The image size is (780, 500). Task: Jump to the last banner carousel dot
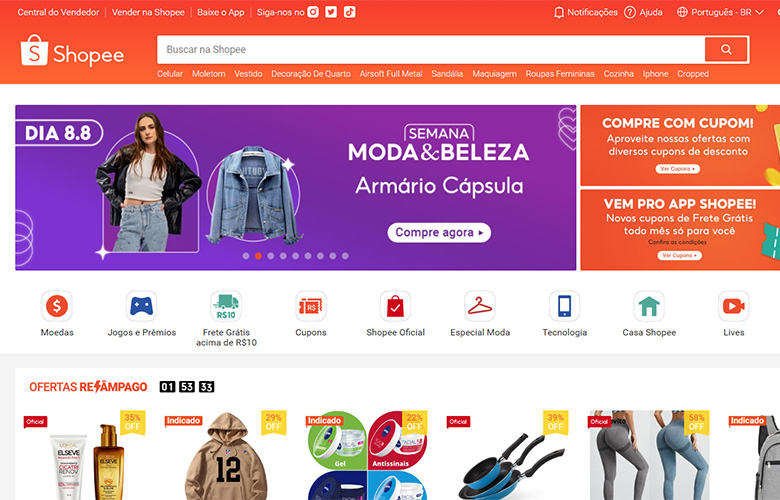tap(345, 256)
